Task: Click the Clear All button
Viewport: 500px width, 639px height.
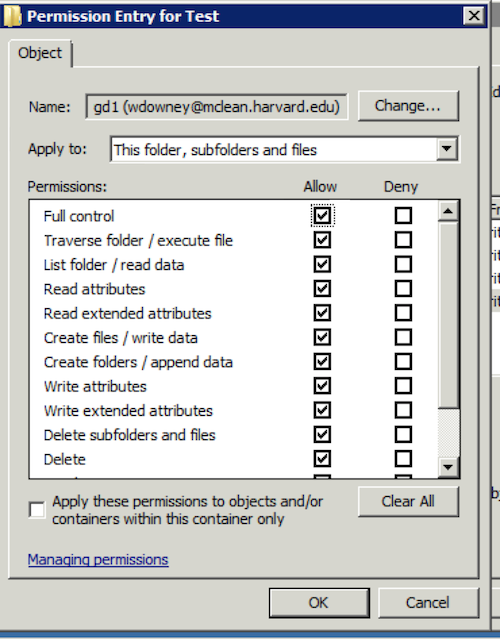Action: coord(408,501)
